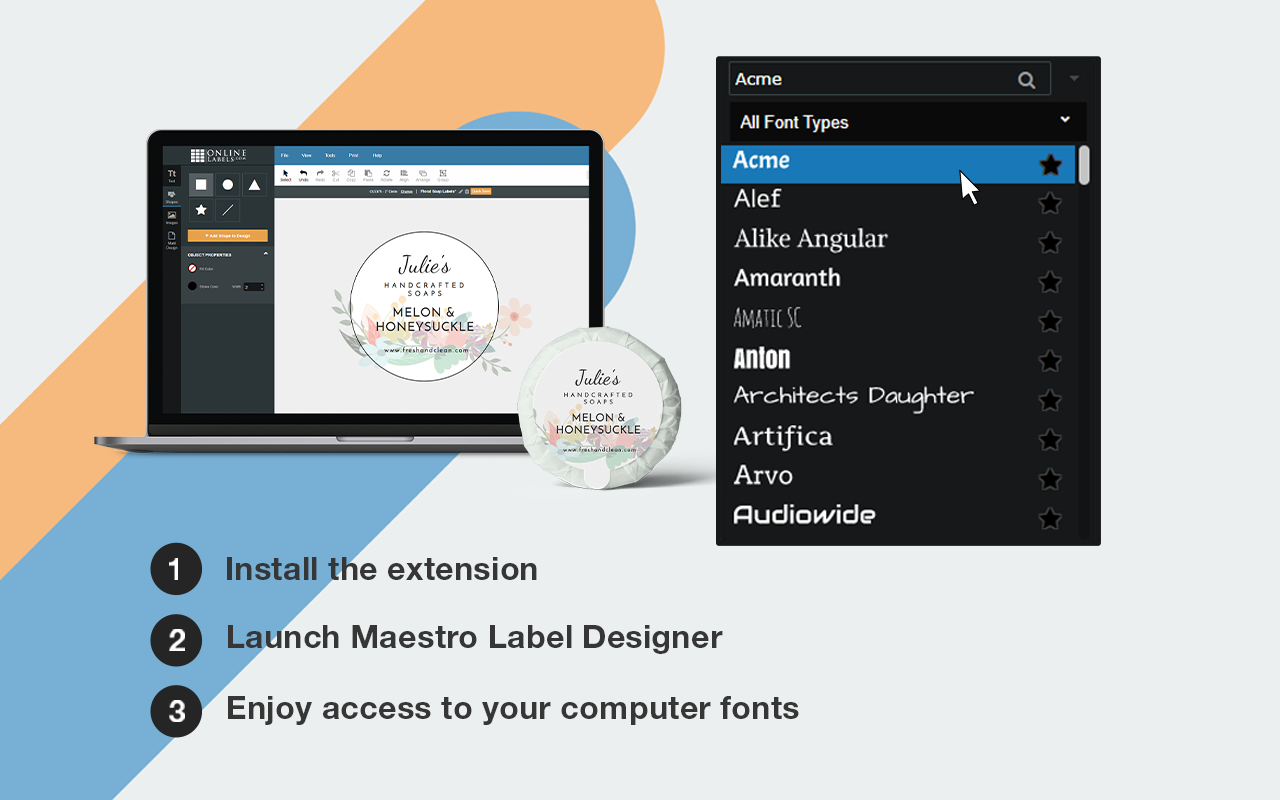Image resolution: width=1280 pixels, height=800 pixels.
Task: Open the File menu
Action: click(x=284, y=155)
